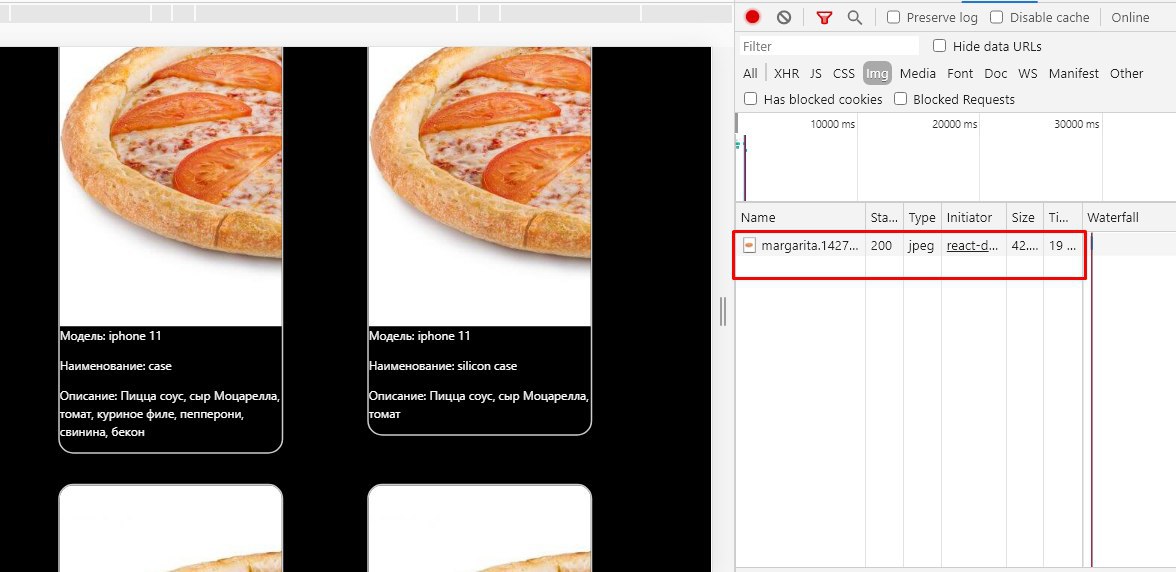The image size is (1176, 572).
Task: Click the pizza image on the case card
Action: [170, 186]
